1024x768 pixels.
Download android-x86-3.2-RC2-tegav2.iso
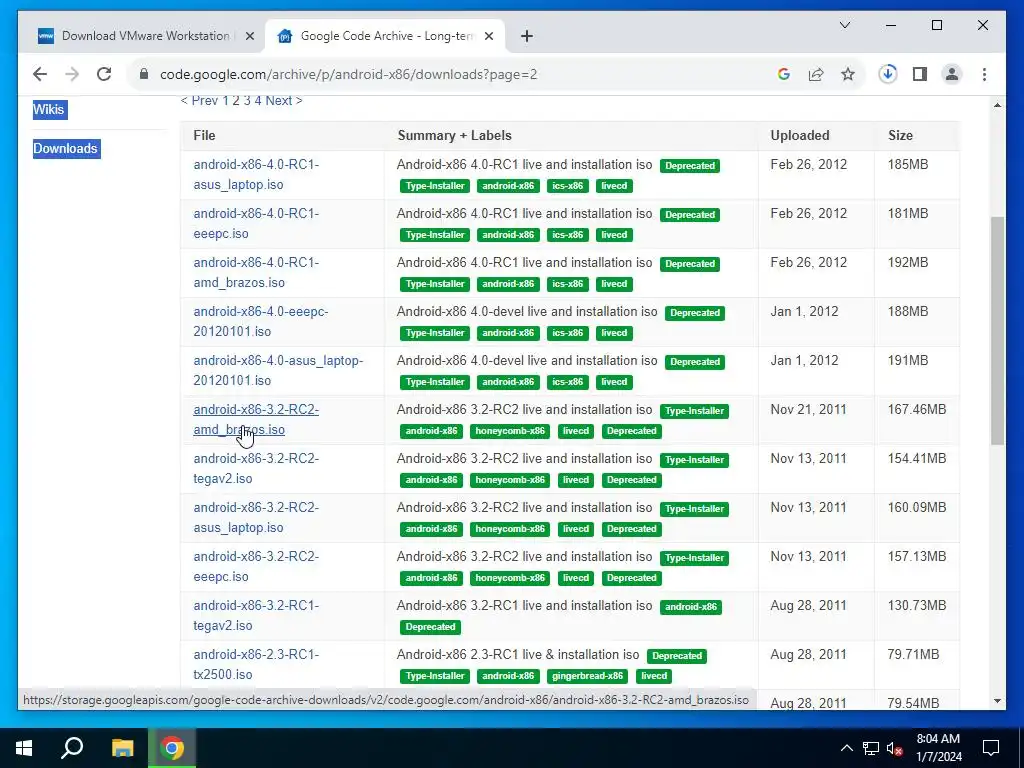click(256, 468)
